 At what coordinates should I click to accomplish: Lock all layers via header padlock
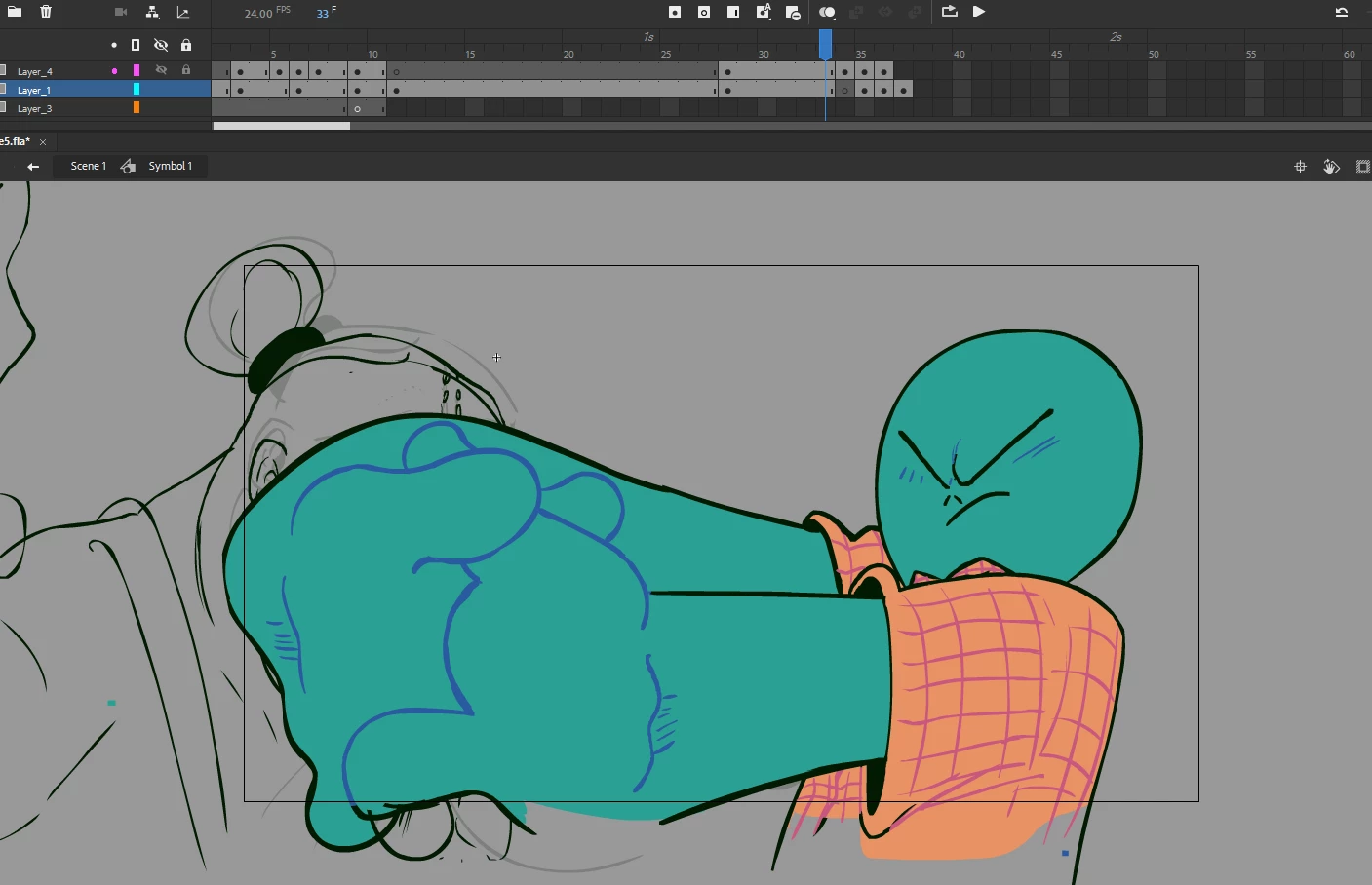186,45
